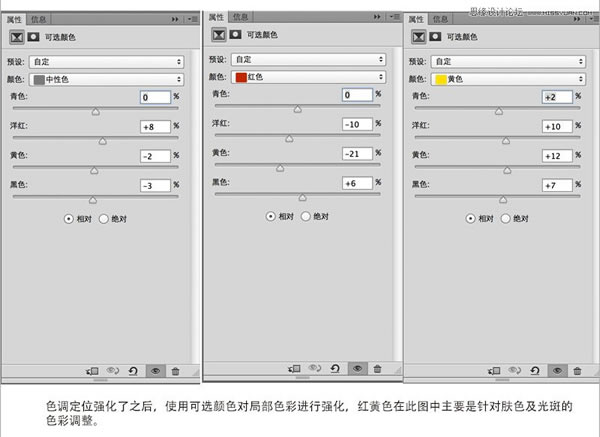Switch to 属性 tab in the Reds (红色) panel
Viewport: 600px width, 437px height.
216,17
